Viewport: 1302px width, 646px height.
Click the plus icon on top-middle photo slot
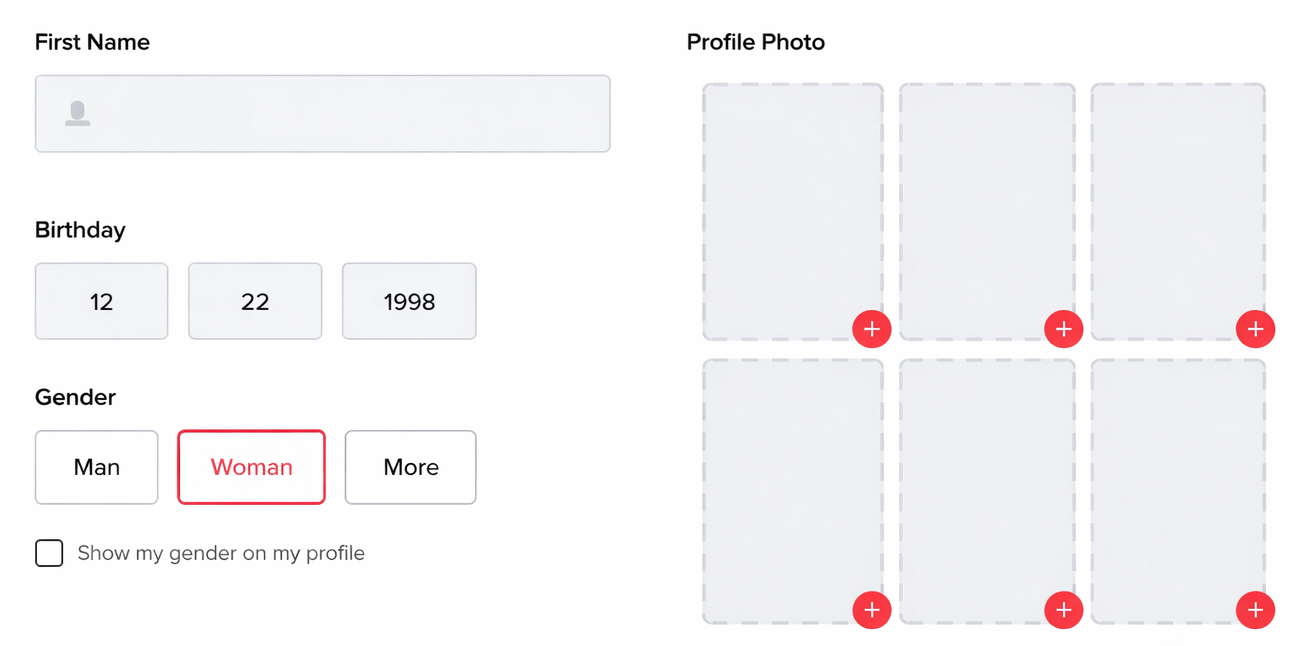pos(1063,329)
